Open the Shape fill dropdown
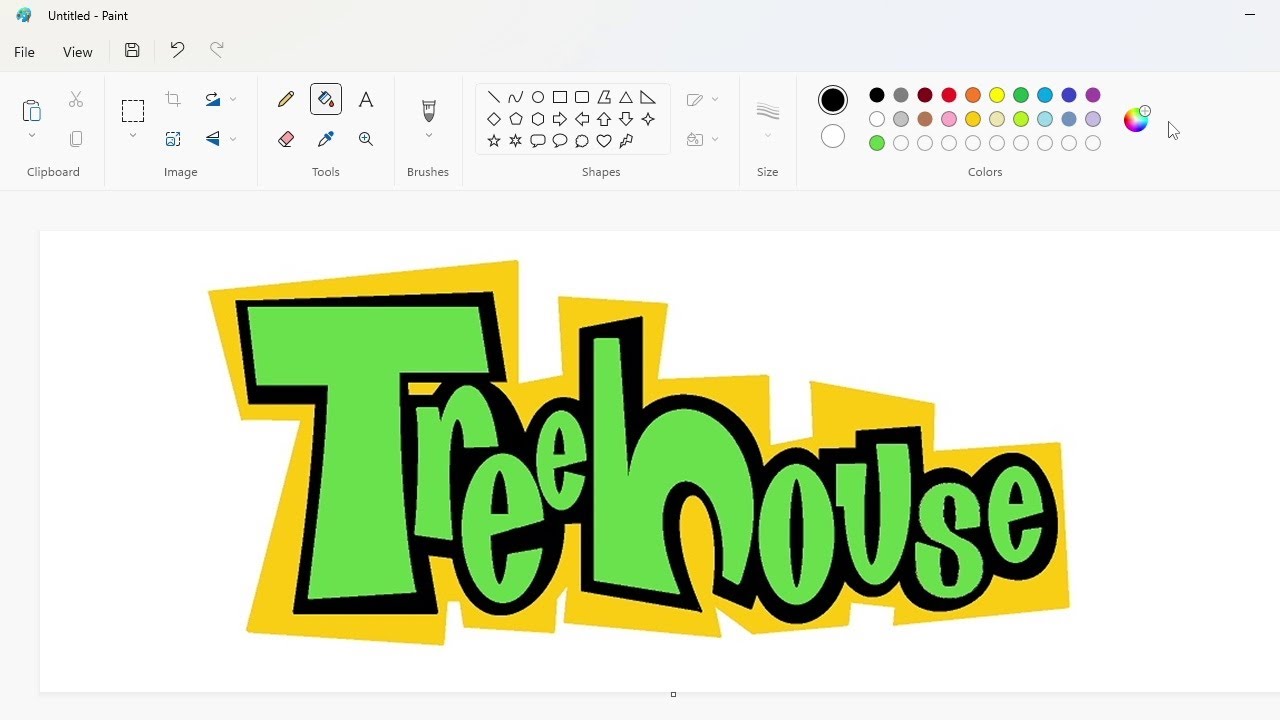Viewport: 1280px width, 720px height. pos(715,139)
